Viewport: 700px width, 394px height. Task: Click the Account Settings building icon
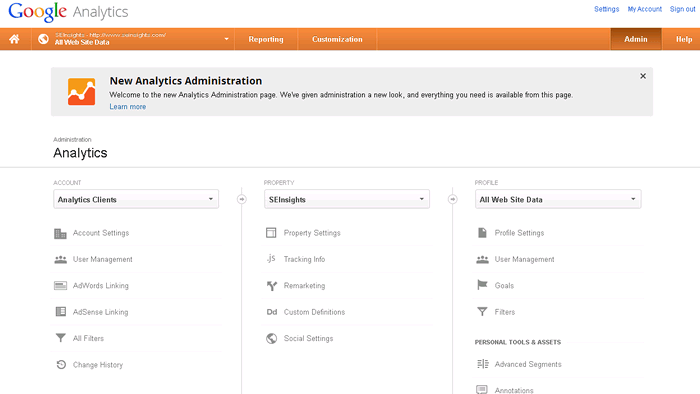[60, 233]
